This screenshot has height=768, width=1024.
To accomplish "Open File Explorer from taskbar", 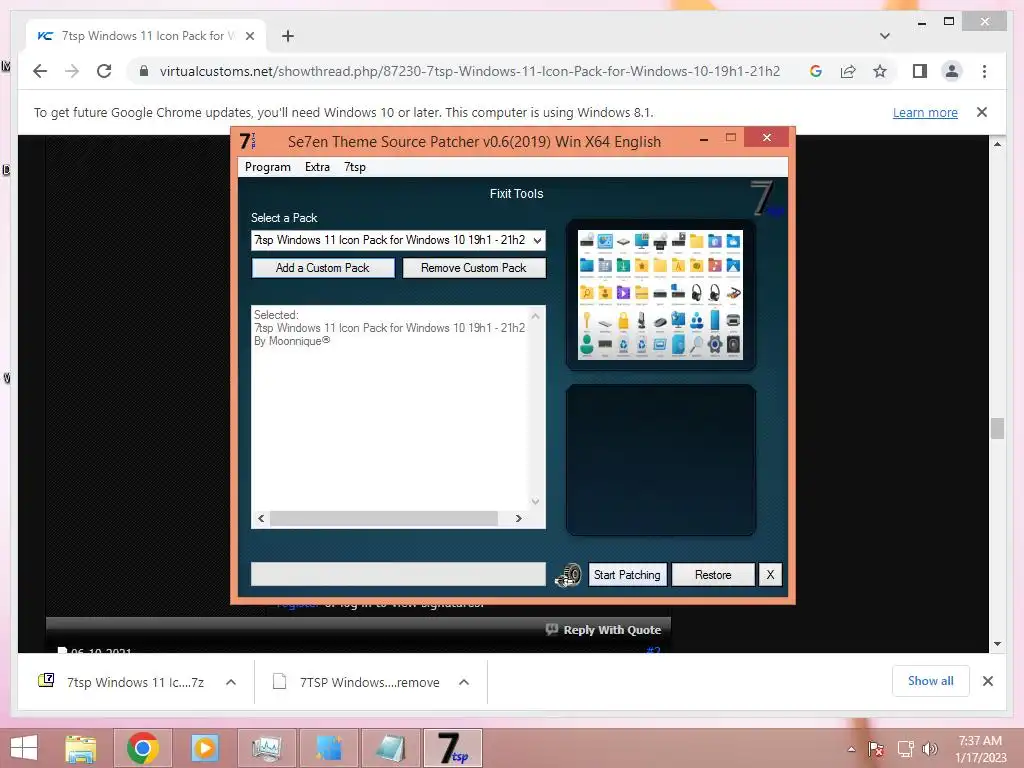I will 80,748.
